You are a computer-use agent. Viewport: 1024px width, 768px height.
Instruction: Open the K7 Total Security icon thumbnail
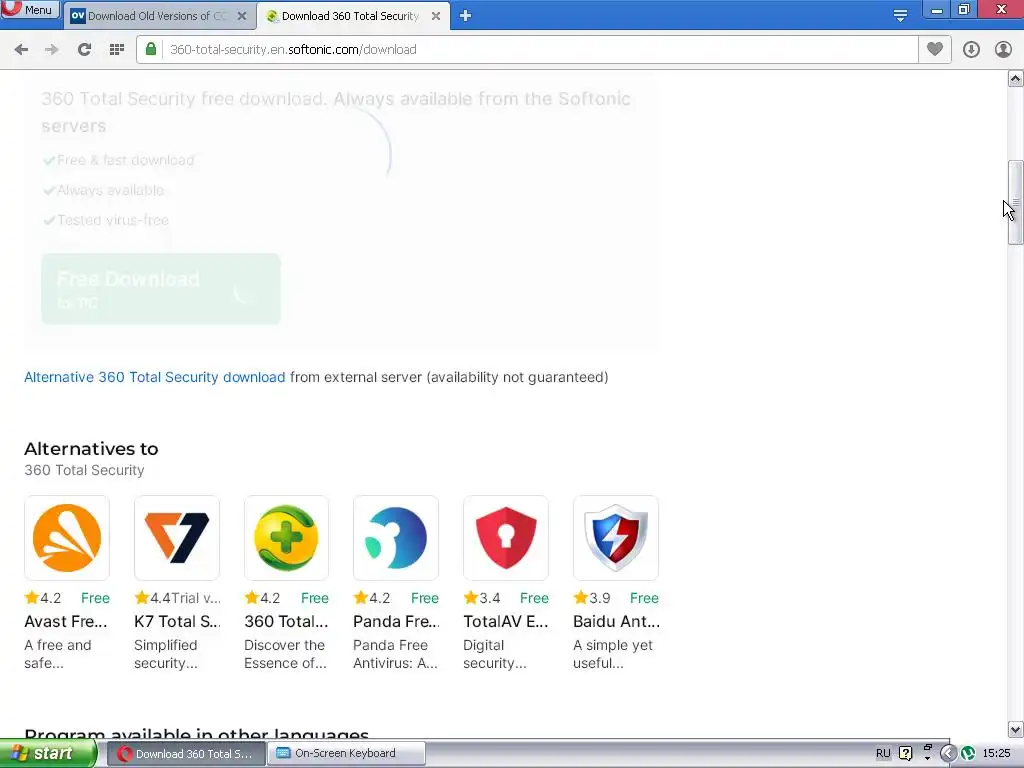point(176,537)
